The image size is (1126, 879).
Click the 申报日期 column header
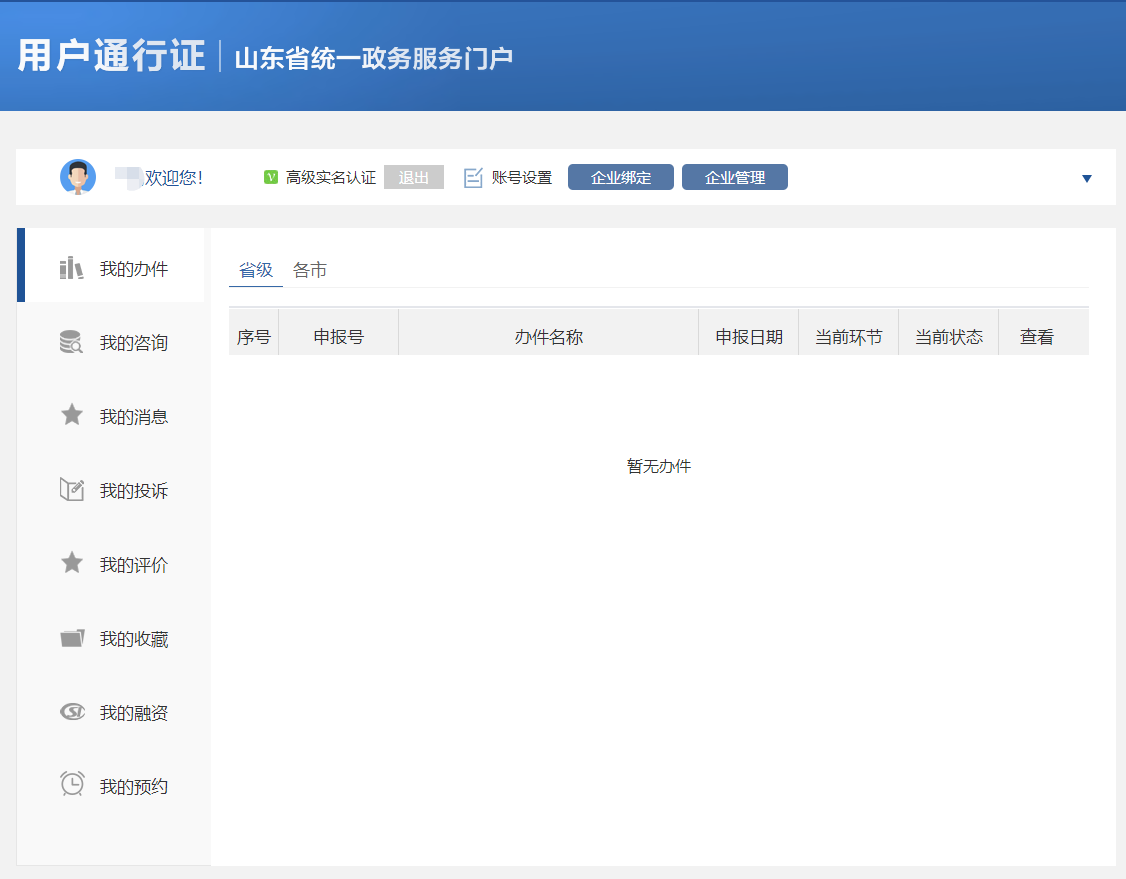point(749,337)
